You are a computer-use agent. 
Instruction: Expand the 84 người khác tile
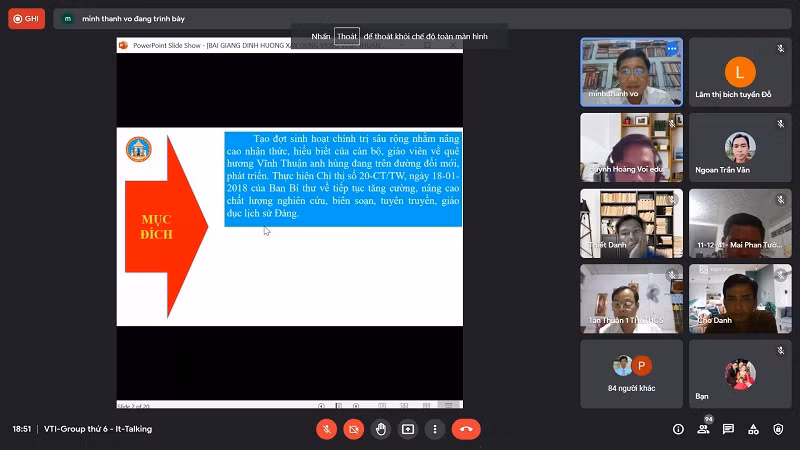[631, 373]
